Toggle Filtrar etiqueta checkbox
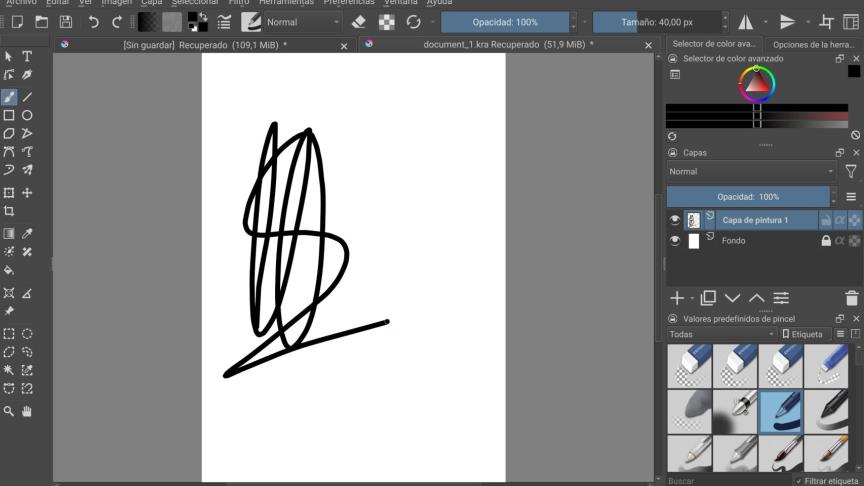The image size is (864, 486). [x=798, y=481]
